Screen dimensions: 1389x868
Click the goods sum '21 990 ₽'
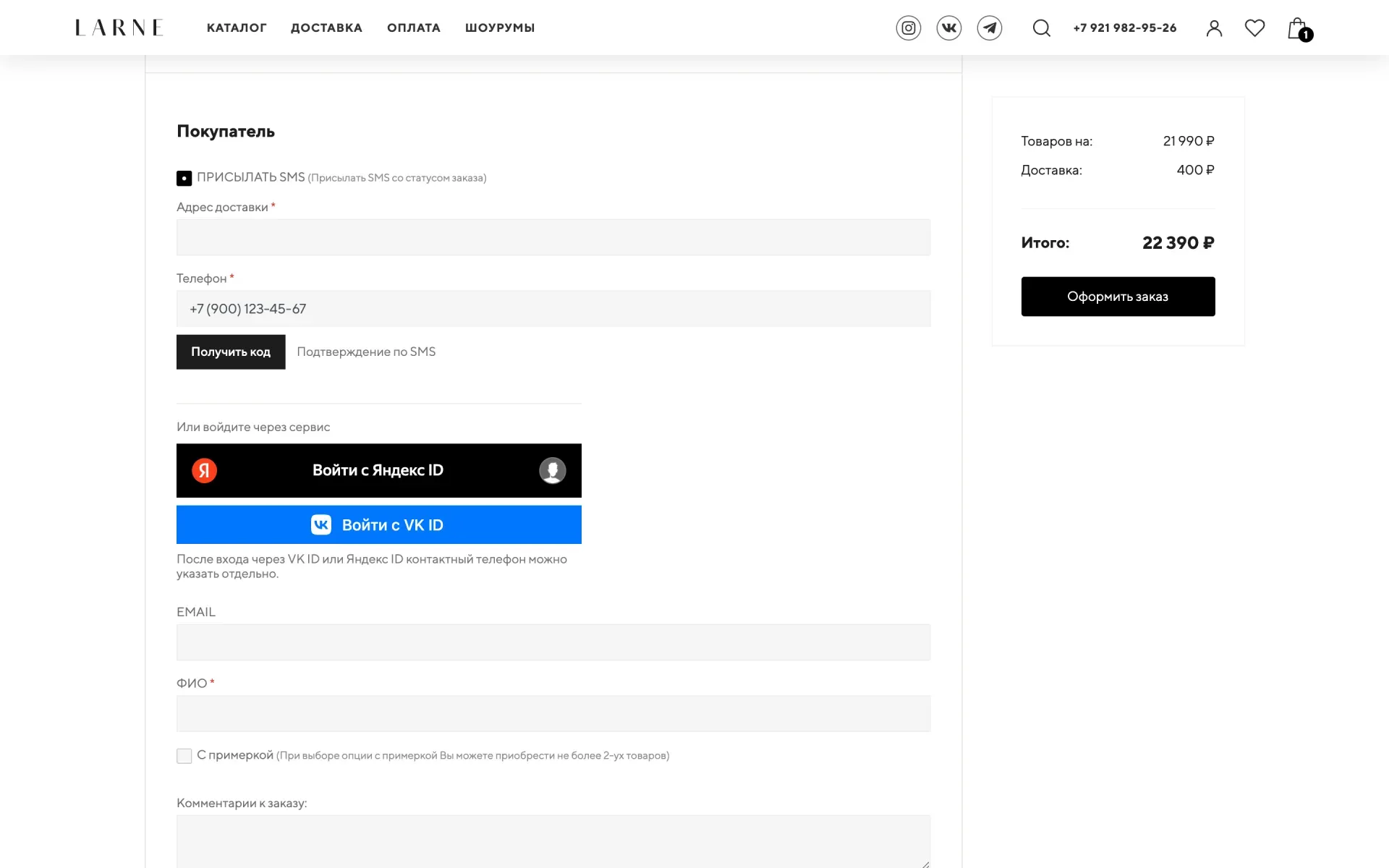pos(1189,141)
